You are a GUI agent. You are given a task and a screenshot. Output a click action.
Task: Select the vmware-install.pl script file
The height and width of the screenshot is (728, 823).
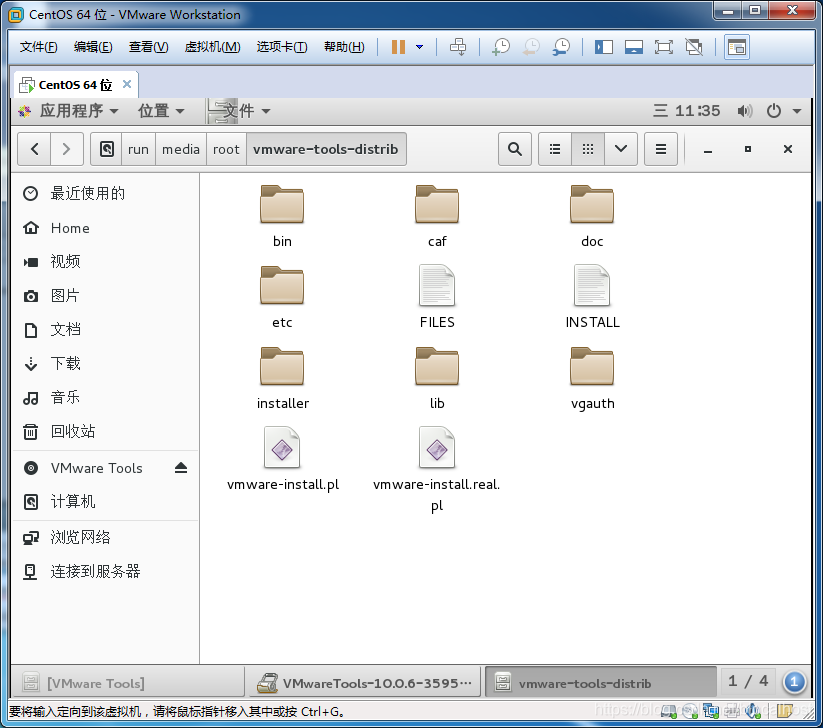tap(282, 459)
